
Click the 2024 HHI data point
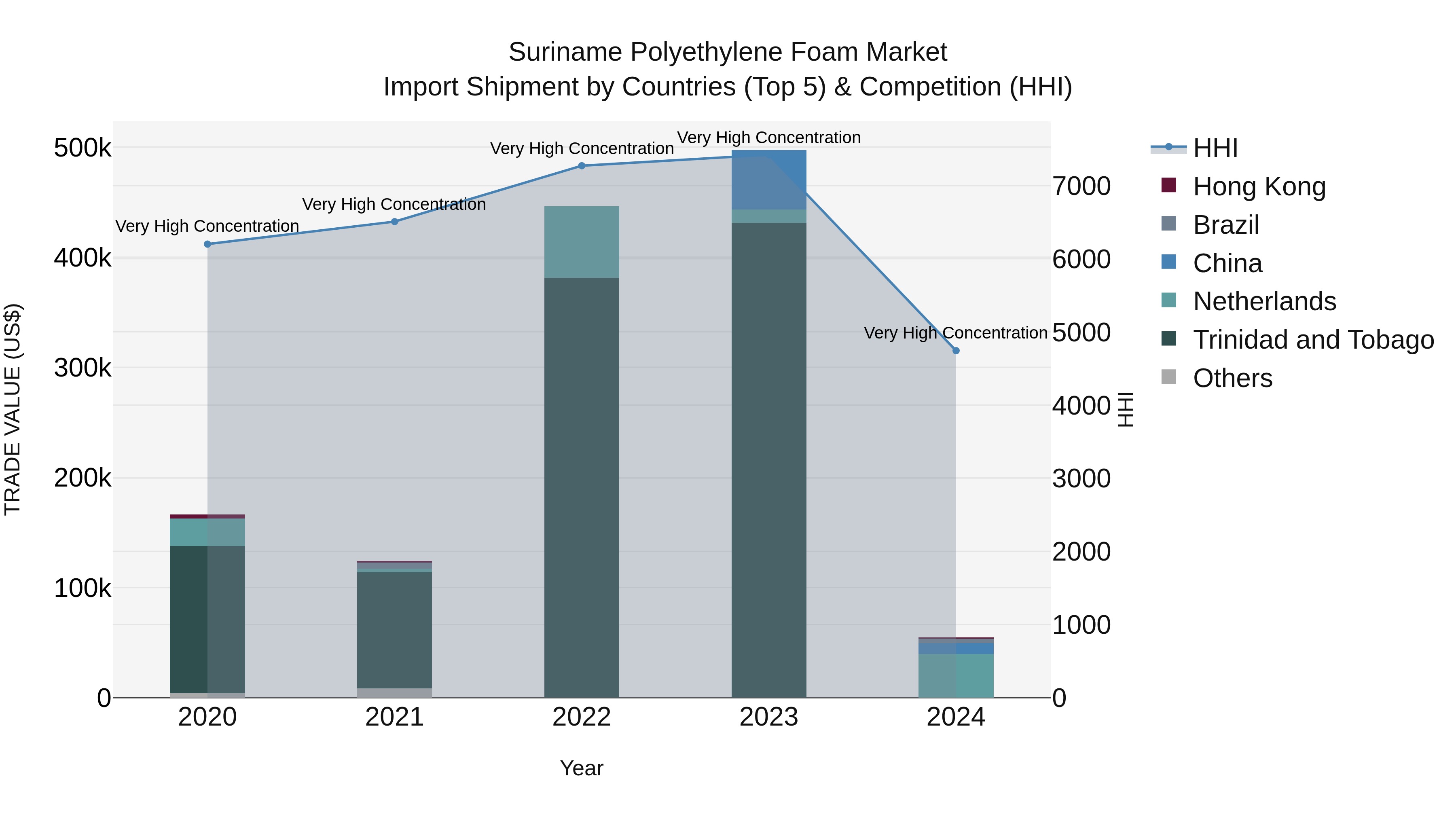956,351
